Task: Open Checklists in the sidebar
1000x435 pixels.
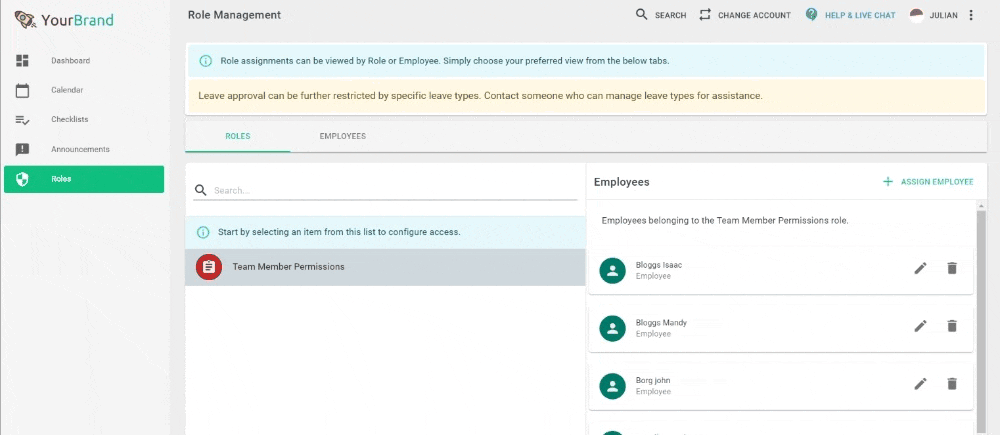Action: coord(70,120)
